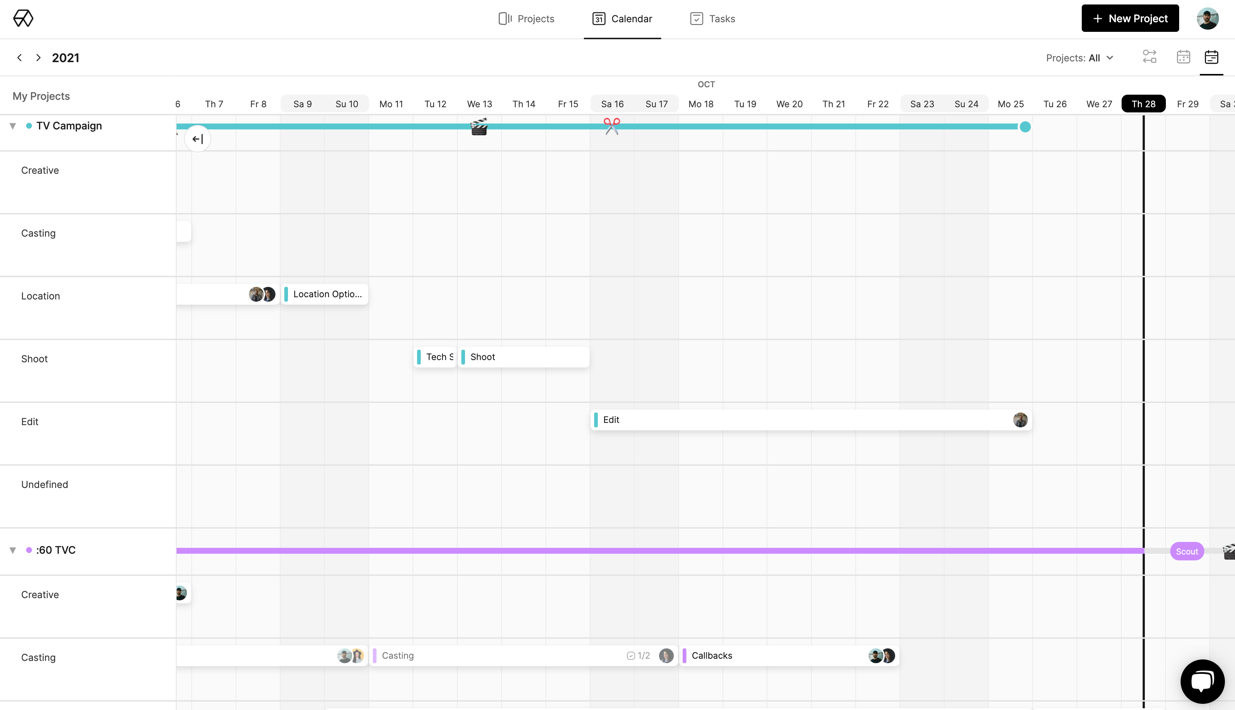1235x710 pixels.
Task: Click the purple Scout milestone tag
Action: [x=1186, y=551]
